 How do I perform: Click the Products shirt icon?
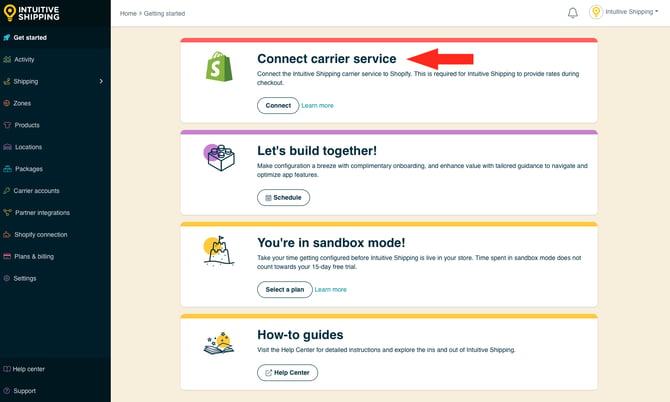tap(7, 125)
